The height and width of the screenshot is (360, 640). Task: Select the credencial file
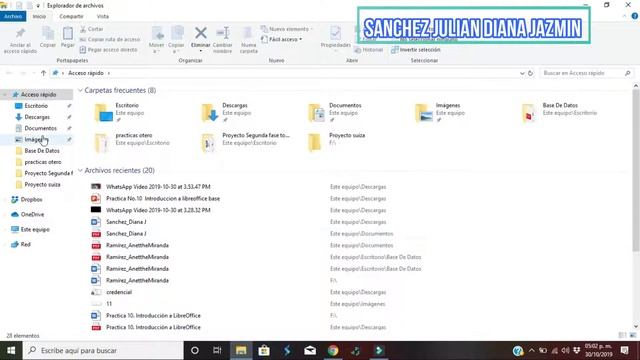click(119, 292)
